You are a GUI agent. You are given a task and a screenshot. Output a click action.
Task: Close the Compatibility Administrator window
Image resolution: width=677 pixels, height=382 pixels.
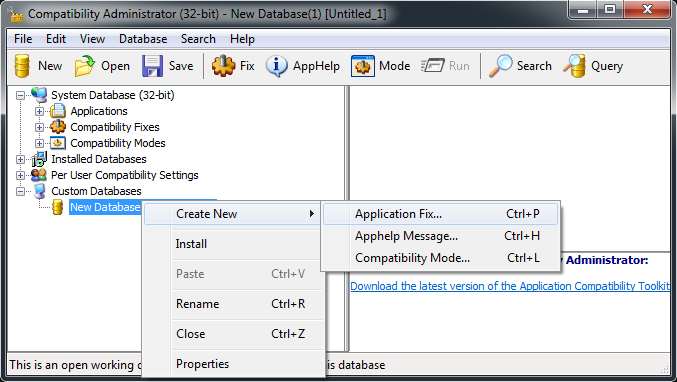click(647, 9)
